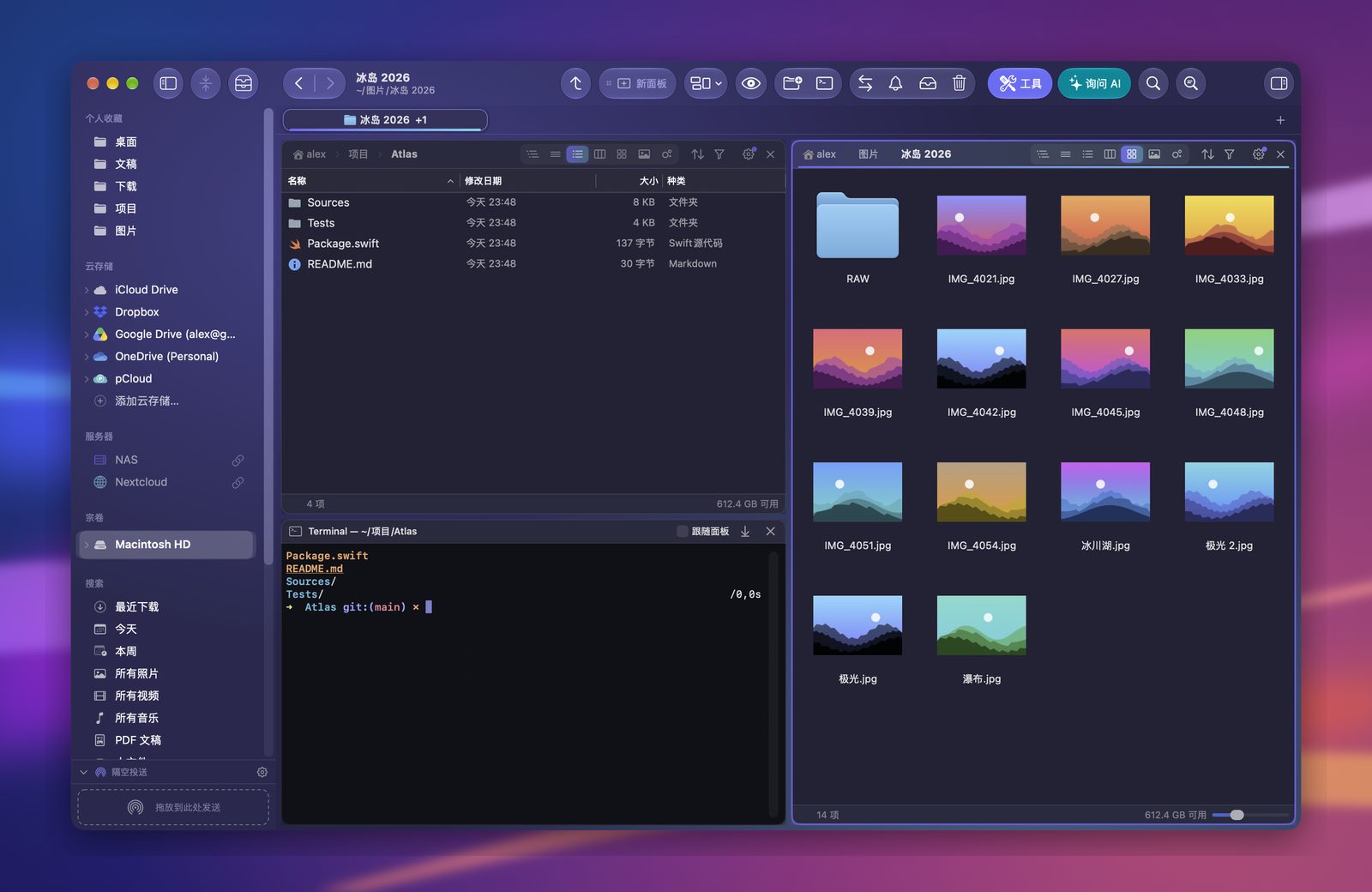The height and width of the screenshot is (892, 1372).
Task: Navigate back with the left arrow
Action: coord(298,83)
